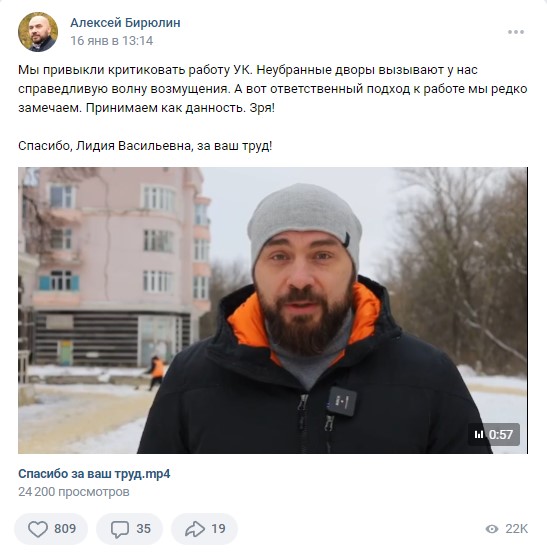Click the 35 comments counter

tap(144, 529)
